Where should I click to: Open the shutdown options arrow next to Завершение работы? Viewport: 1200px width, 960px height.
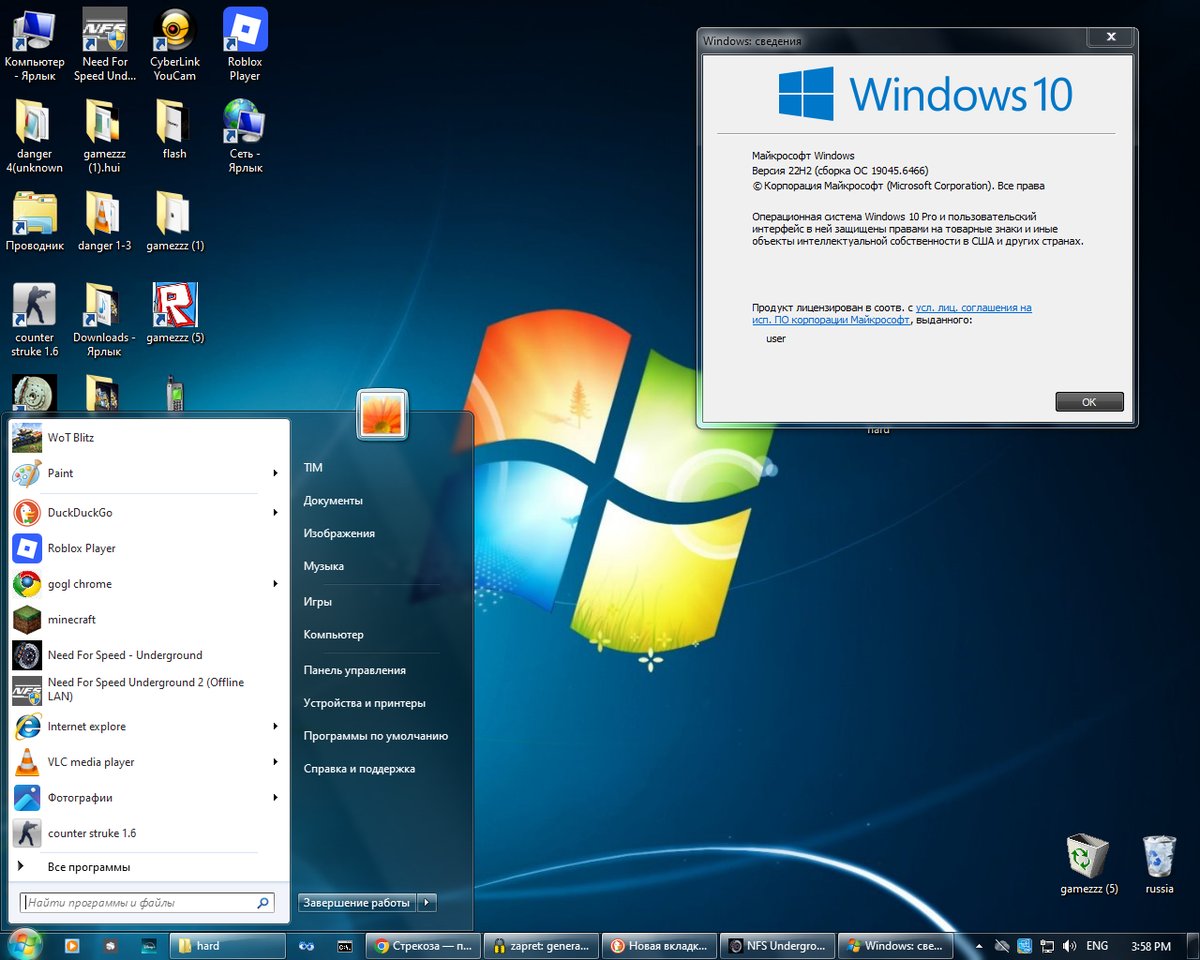pos(427,902)
